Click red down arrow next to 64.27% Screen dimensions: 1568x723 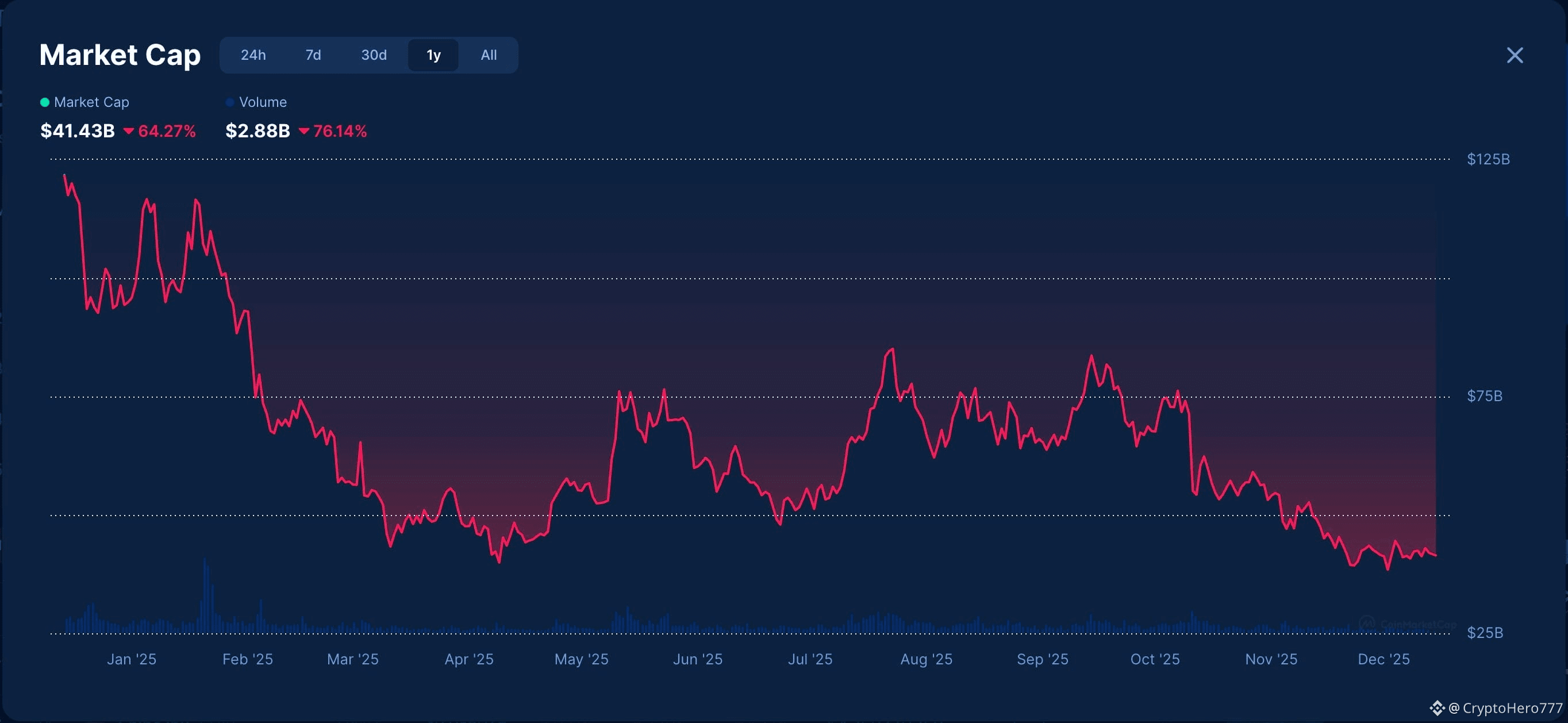128,131
